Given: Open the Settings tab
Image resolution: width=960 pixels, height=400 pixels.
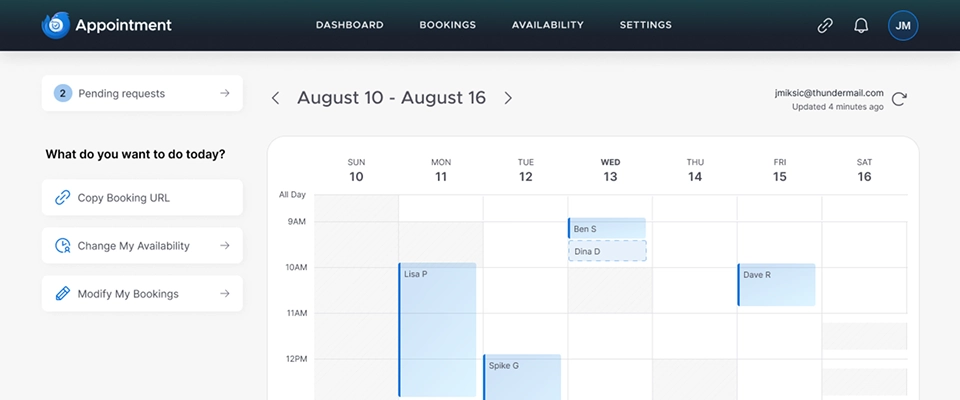Looking at the screenshot, I should 645,25.
